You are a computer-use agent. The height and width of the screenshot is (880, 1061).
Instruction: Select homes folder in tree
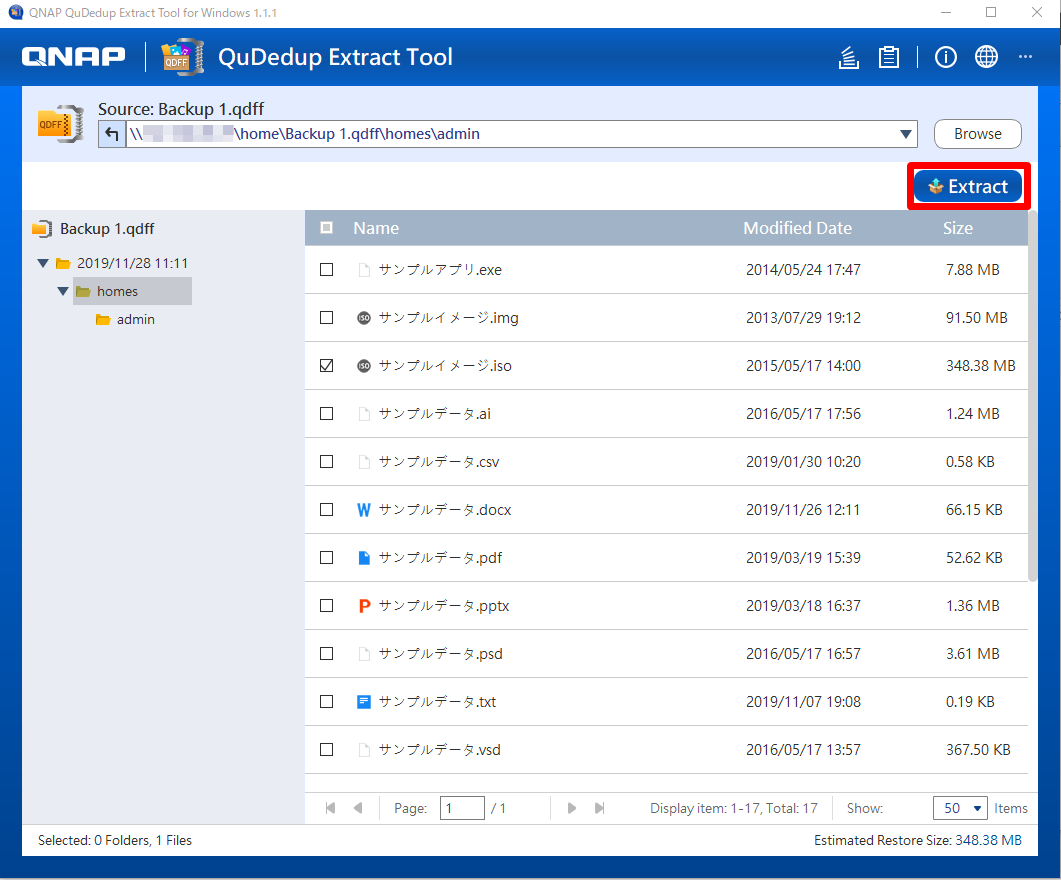117,292
